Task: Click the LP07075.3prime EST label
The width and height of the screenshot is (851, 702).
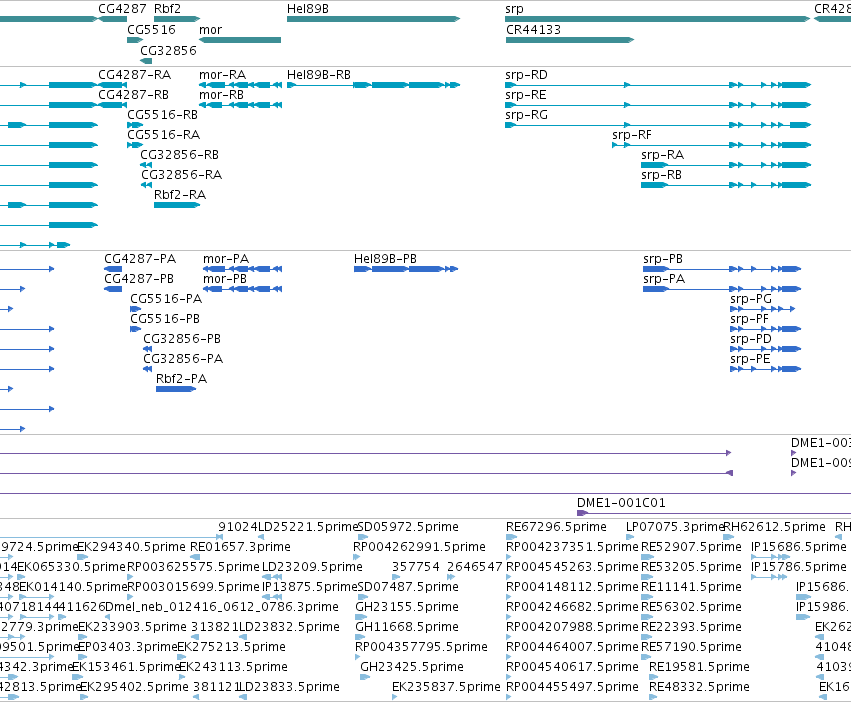Action: pyautogui.click(x=675, y=527)
